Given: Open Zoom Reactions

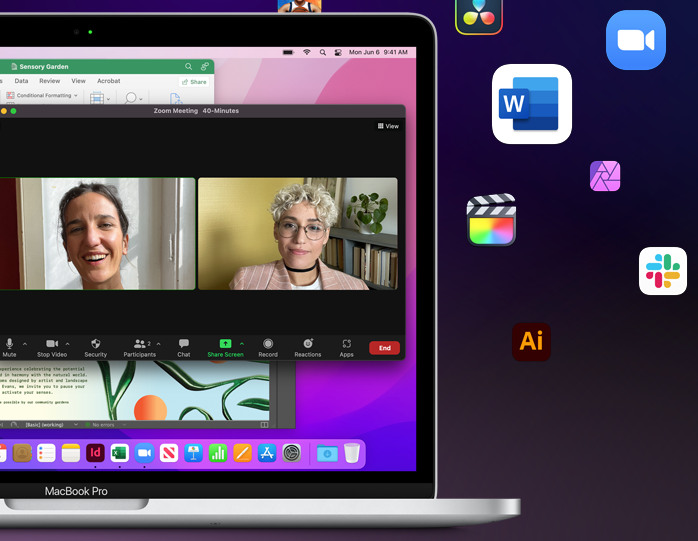Looking at the screenshot, I should (x=308, y=348).
